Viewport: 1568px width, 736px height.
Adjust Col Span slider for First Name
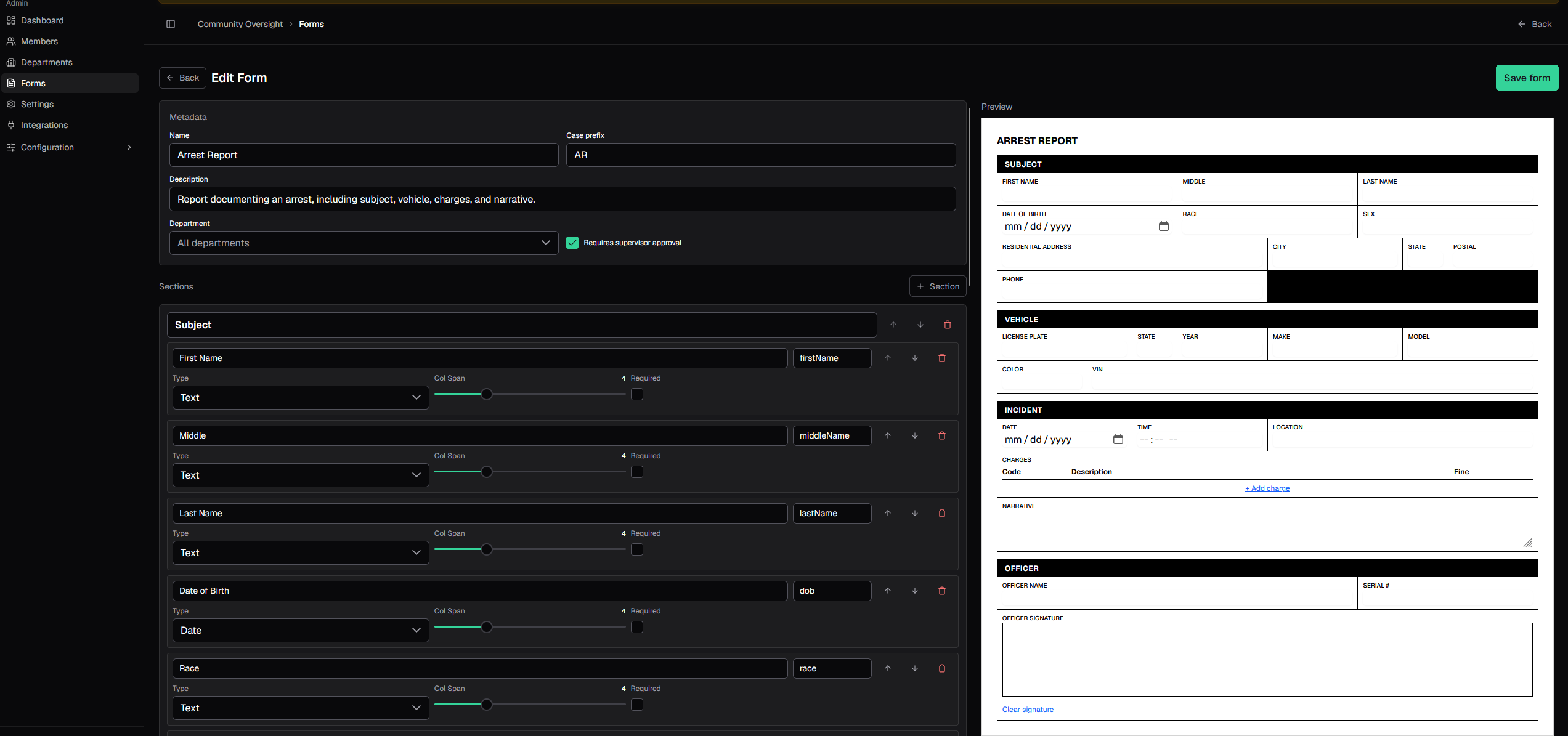[487, 394]
